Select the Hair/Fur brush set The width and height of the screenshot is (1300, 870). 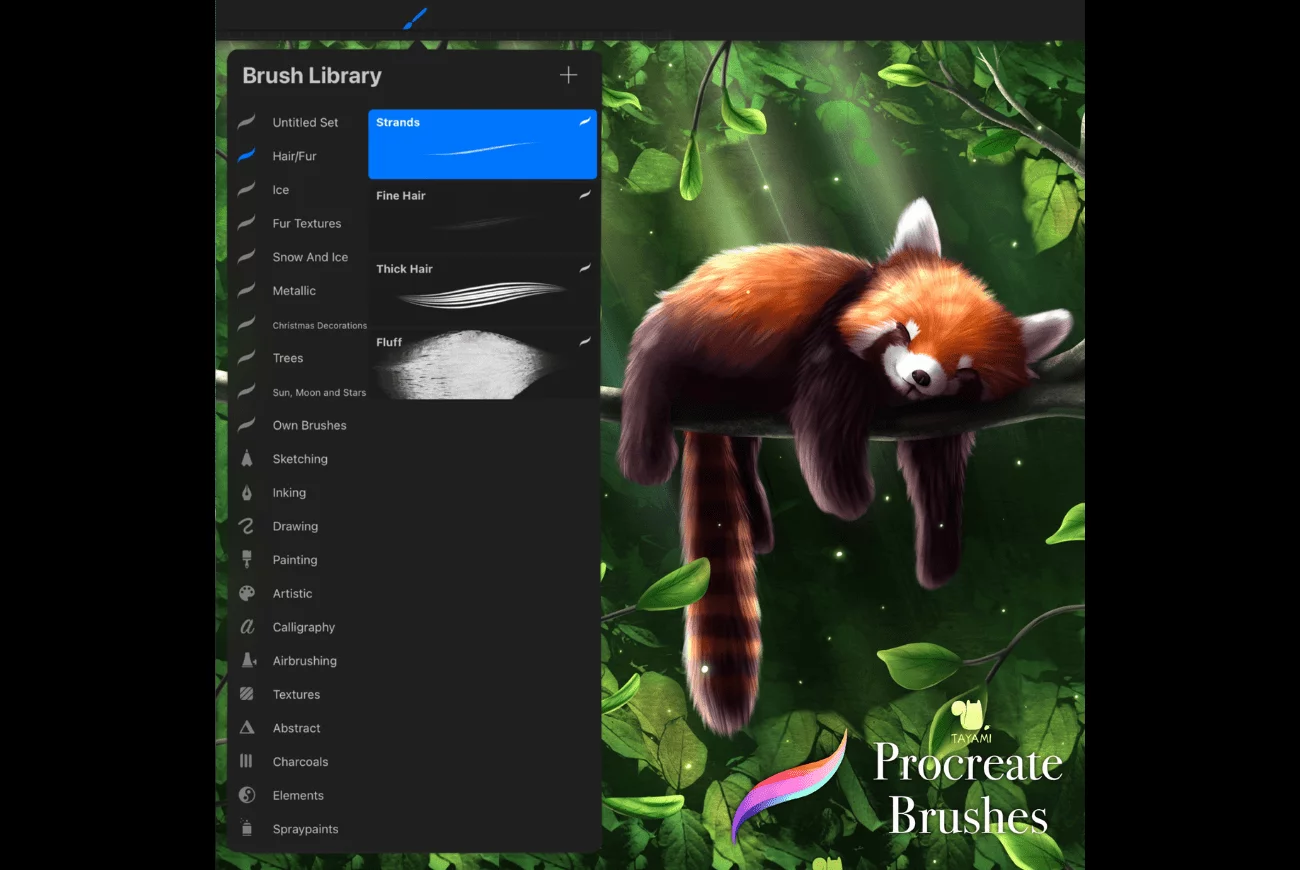297,156
